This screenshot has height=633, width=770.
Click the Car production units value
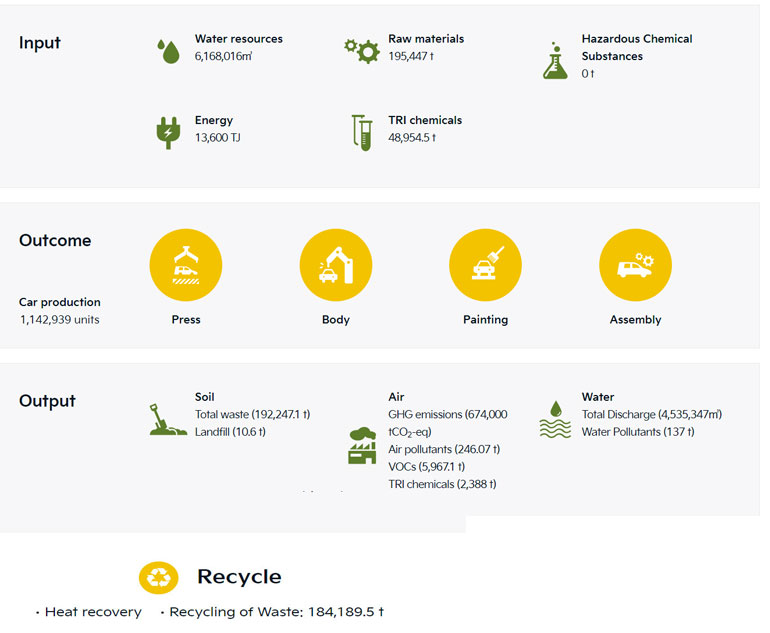point(59,320)
